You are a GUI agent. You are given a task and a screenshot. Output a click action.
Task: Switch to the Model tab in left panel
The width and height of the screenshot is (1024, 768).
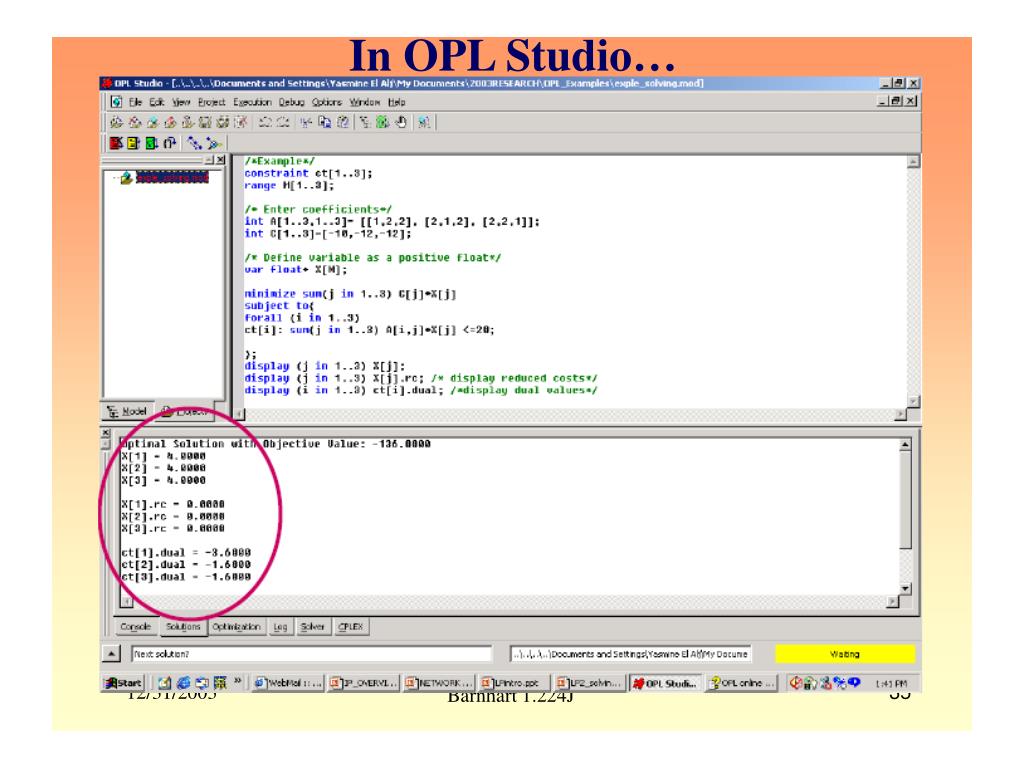[127, 411]
